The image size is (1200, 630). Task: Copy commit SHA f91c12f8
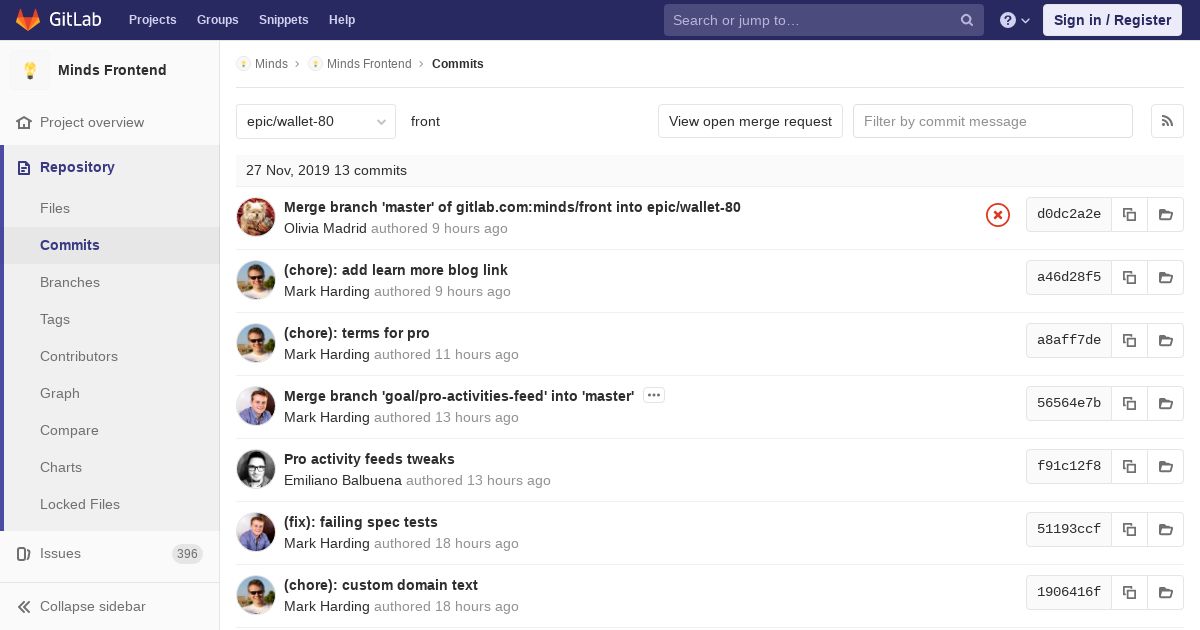point(1129,466)
